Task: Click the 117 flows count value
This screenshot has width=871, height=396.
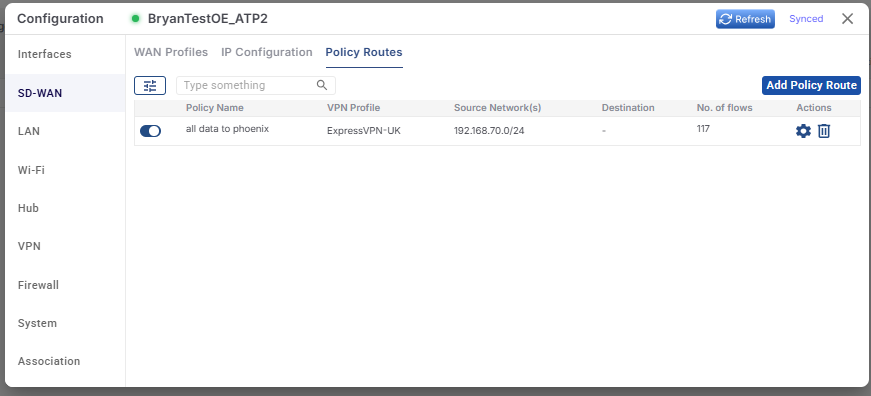Action: coord(703,129)
